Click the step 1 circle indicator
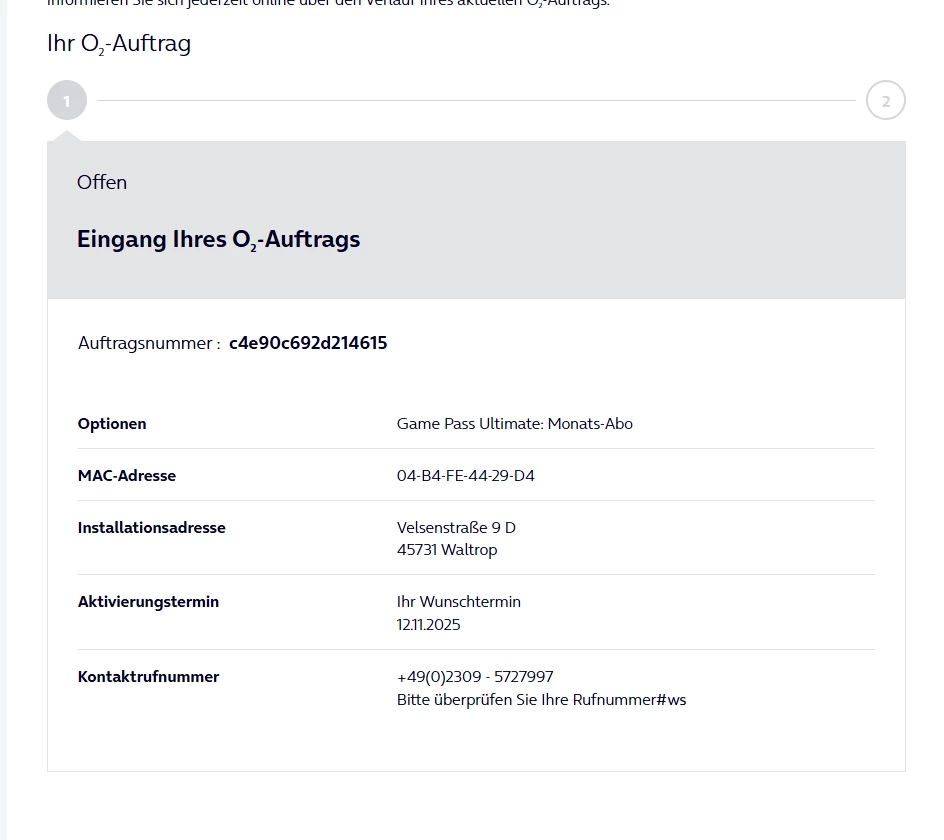The width and height of the screenshot is (944, 840). coord(67,101)
